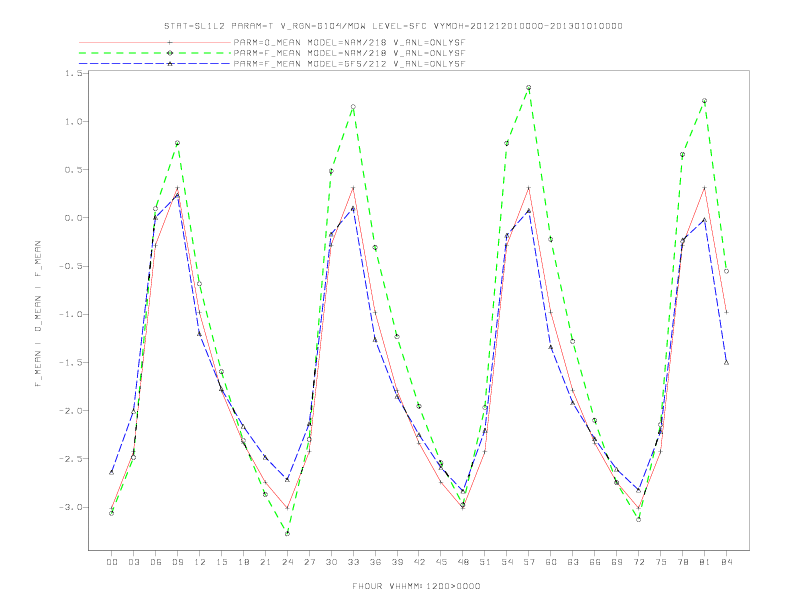Click the y-axis tick label 1.0
Screen dimensions: 792x612
pos(73,122)
